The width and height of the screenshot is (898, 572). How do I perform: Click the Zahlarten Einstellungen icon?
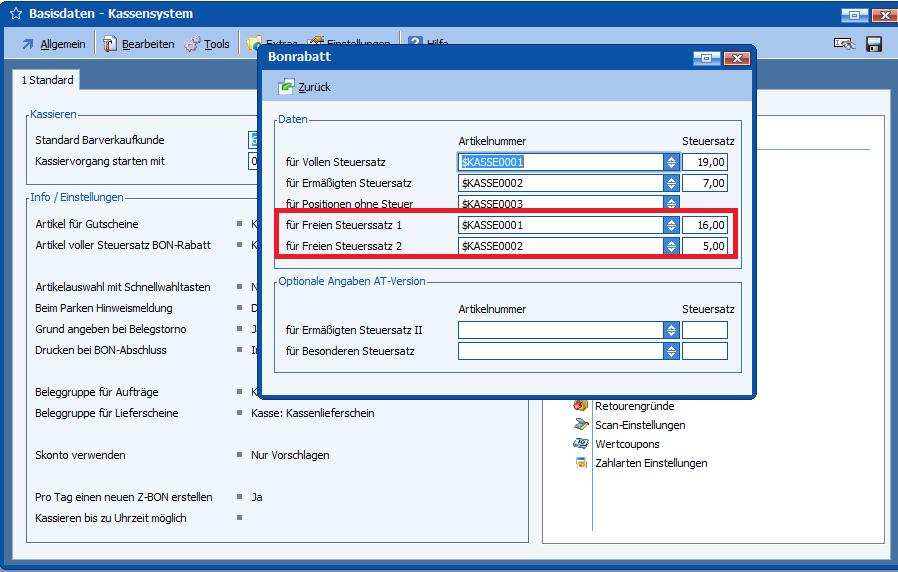point(580,463)
